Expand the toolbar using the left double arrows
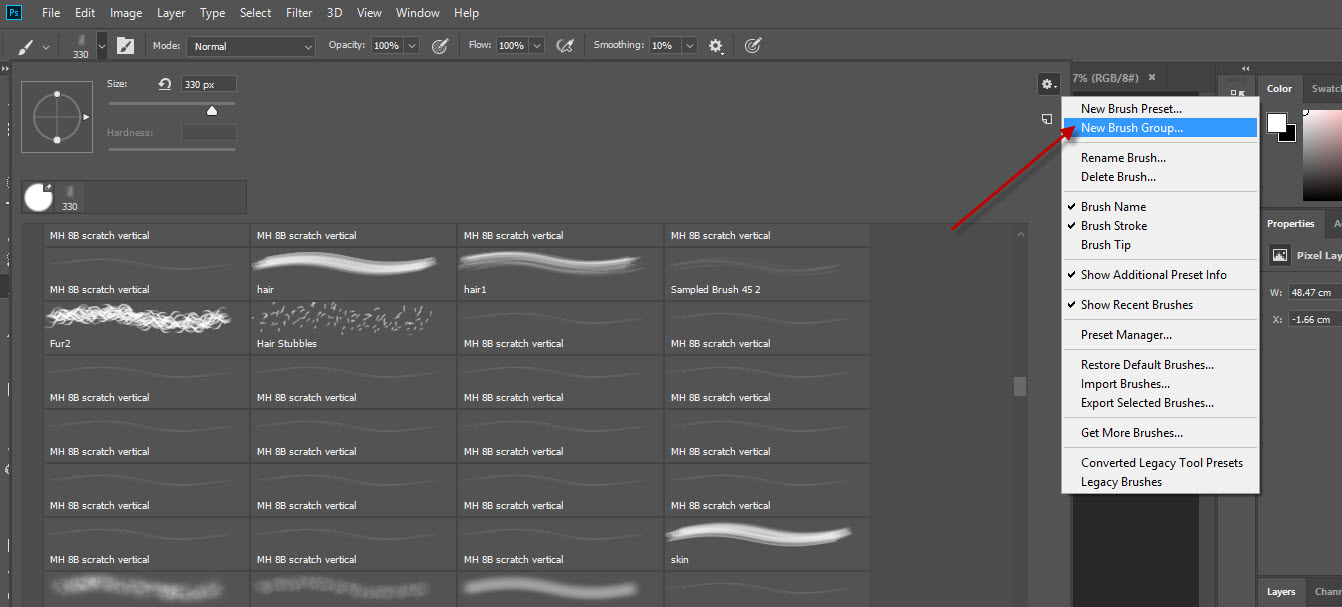 pyautogui.click(x=5, y=69)
